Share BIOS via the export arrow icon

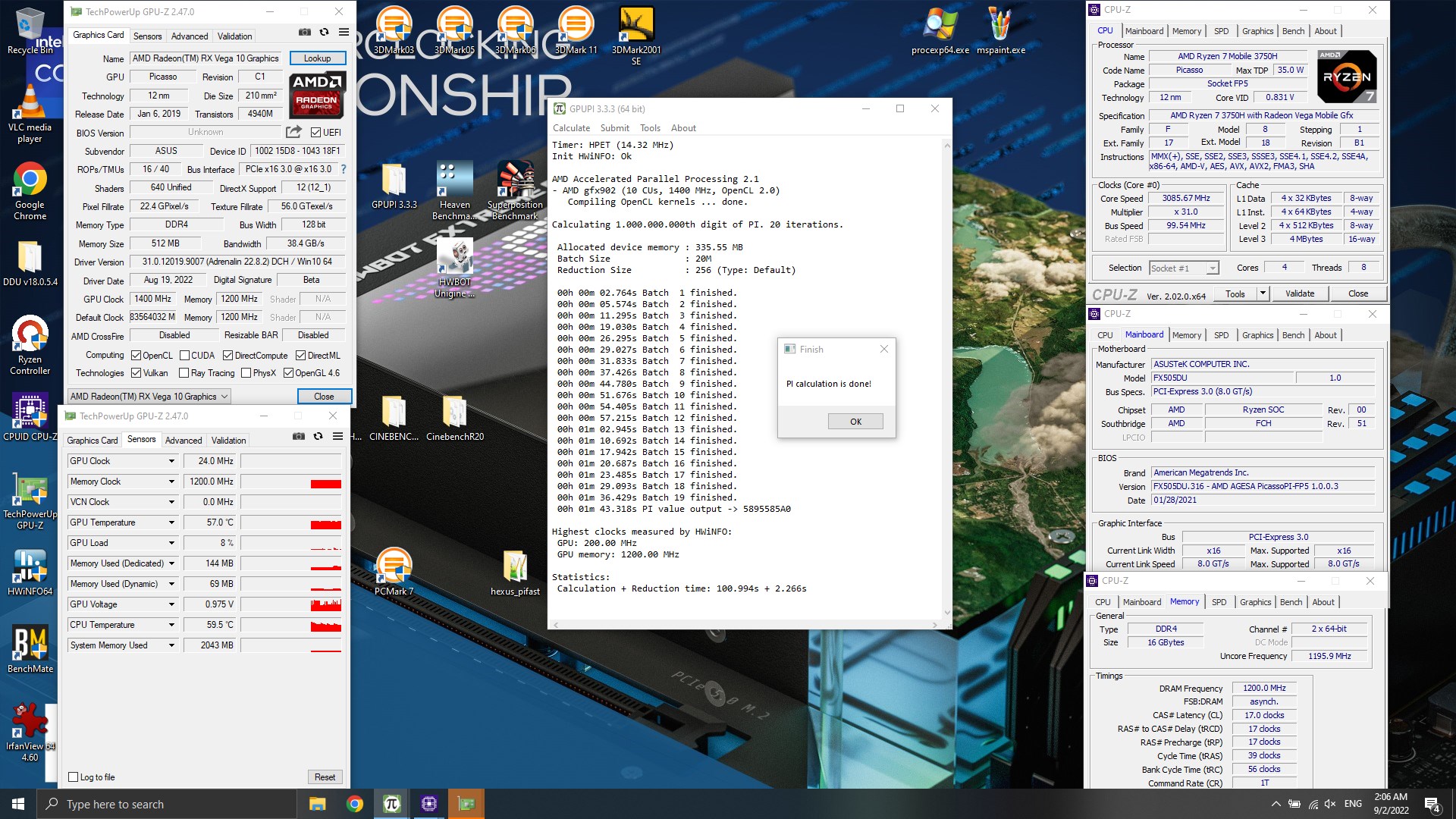(293, 132)
